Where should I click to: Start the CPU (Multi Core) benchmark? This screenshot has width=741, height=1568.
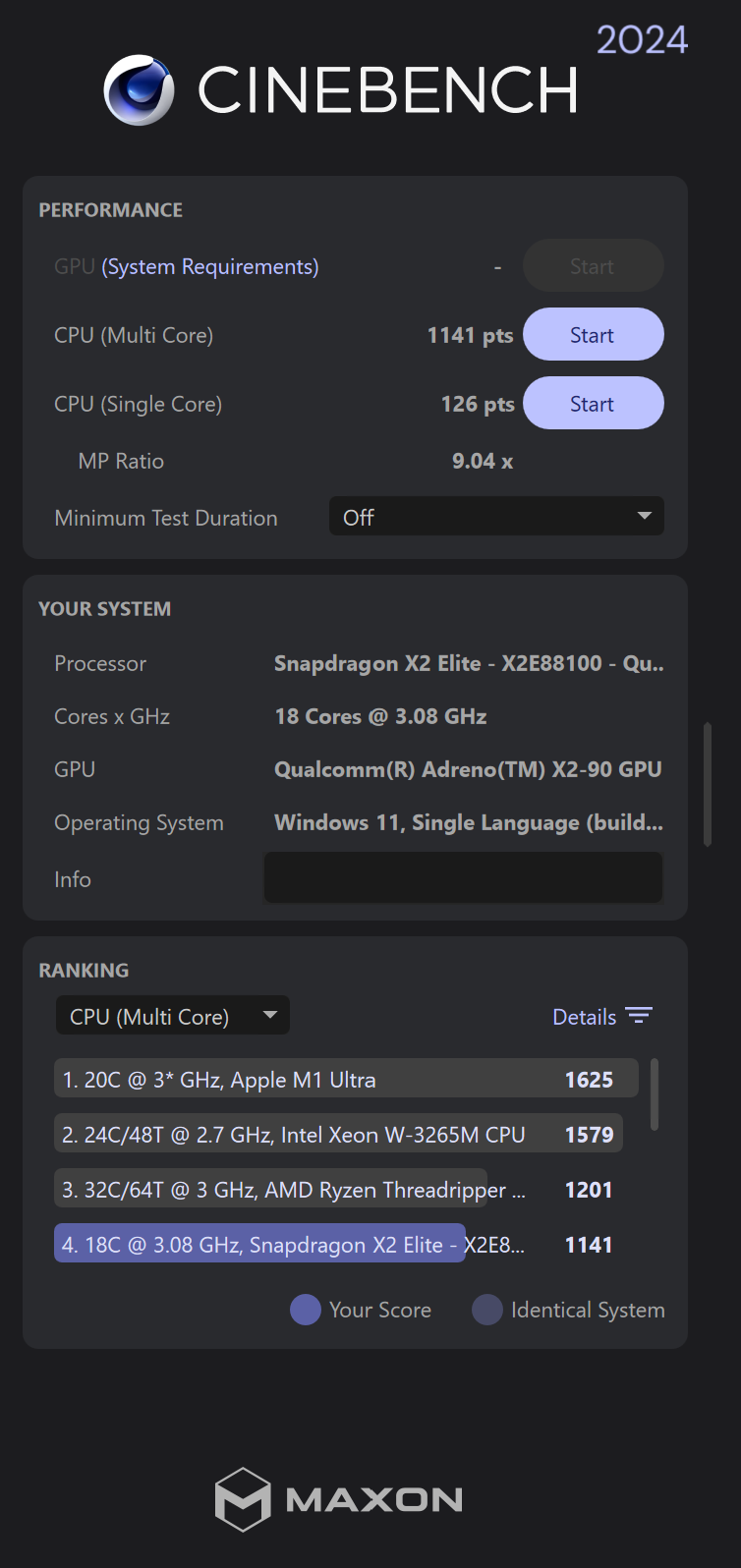pyautogui.click(x=594, y=335)
